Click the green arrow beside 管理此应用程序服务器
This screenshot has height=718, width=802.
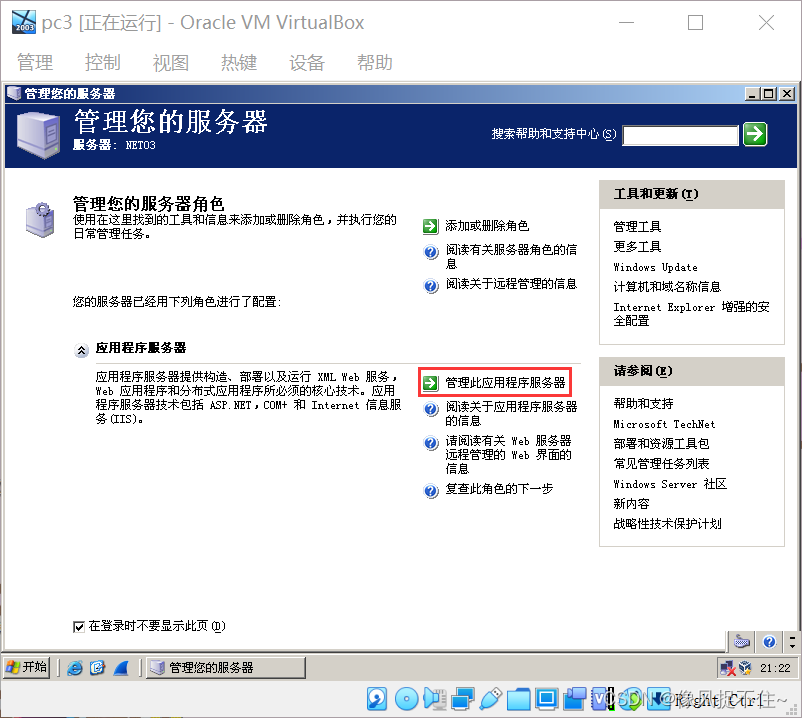coord(431,383)
